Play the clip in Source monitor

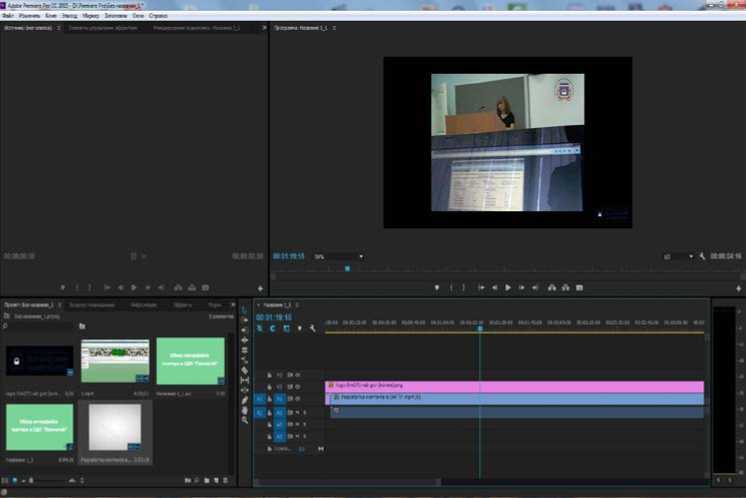coord(134,288)
